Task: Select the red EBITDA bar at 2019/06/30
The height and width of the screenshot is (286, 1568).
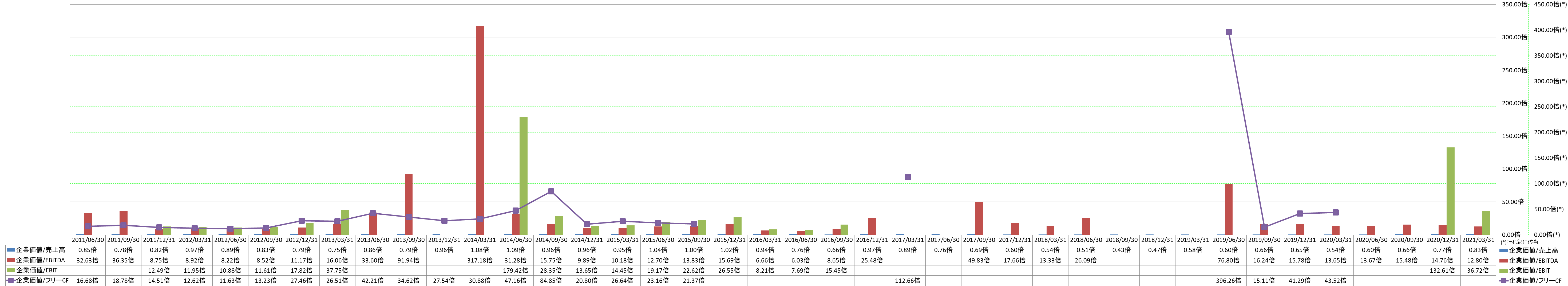Action: (x=1228, y=209)
